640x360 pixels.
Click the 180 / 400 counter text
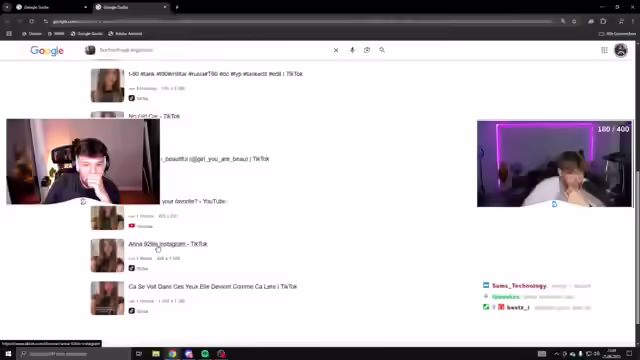coord(613,129)
